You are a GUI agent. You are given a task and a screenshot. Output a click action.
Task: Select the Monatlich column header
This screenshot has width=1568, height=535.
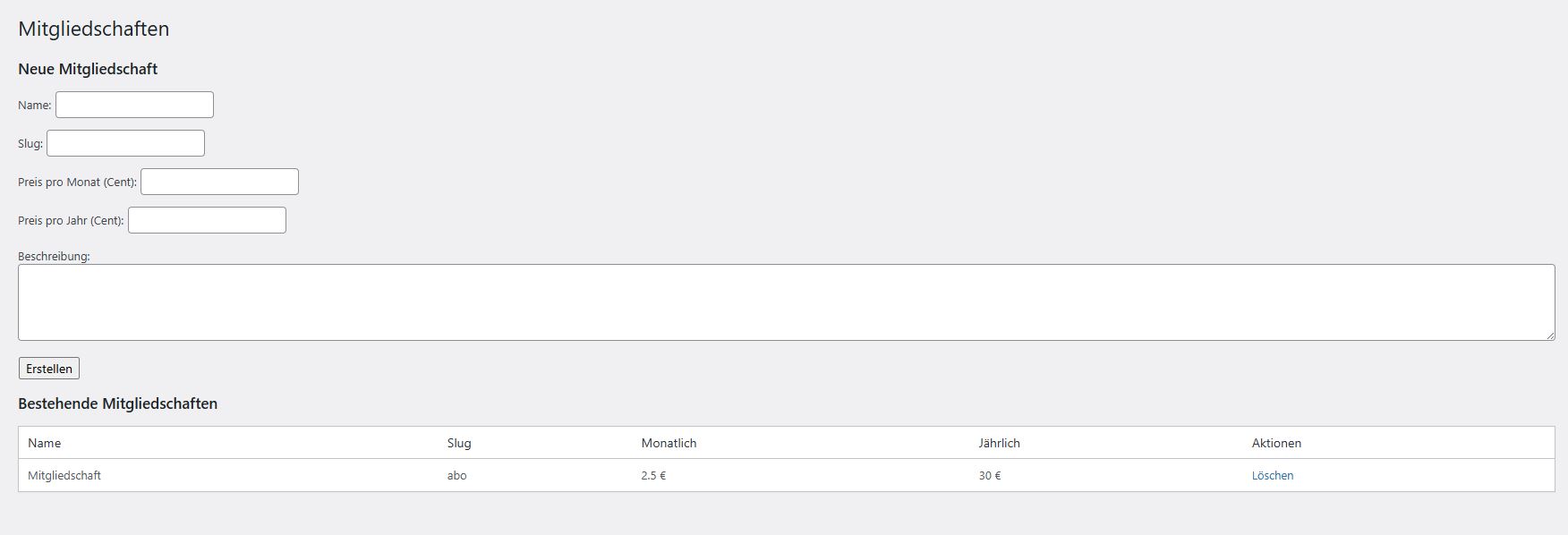coord(669,443)
